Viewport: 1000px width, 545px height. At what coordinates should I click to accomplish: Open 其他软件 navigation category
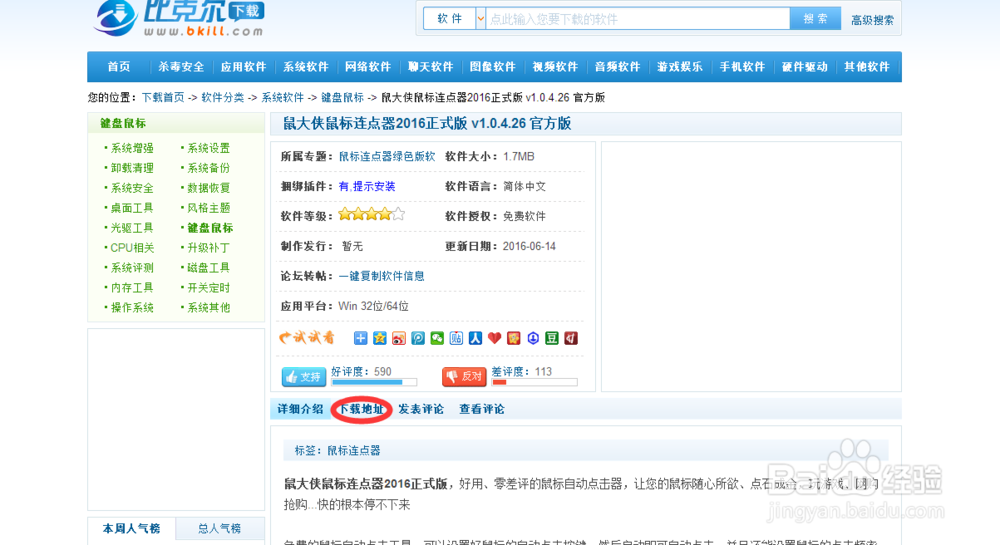point(867,67)
